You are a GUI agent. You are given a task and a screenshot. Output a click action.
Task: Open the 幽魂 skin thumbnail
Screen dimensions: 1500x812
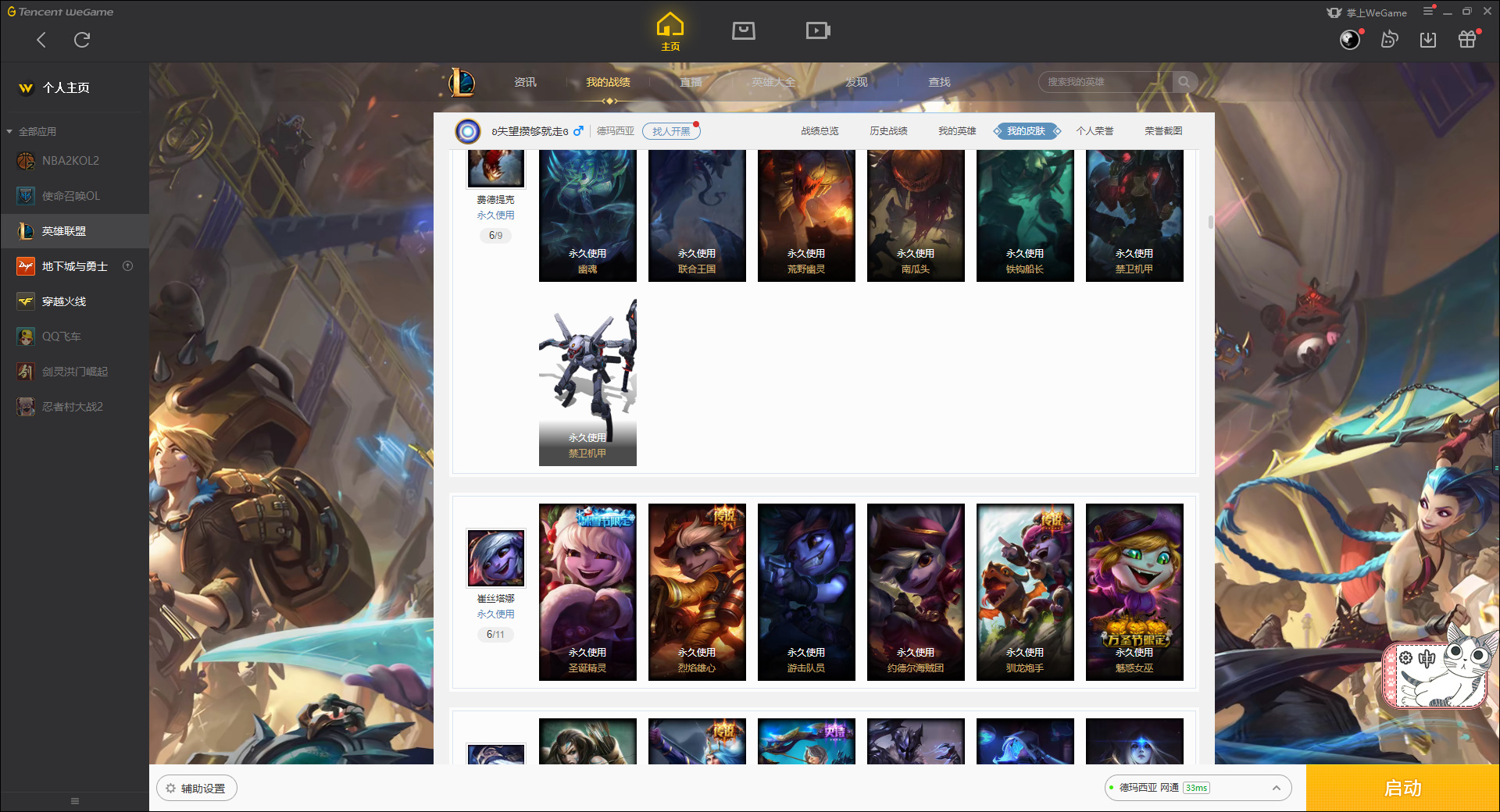click(x=587, y=215)
